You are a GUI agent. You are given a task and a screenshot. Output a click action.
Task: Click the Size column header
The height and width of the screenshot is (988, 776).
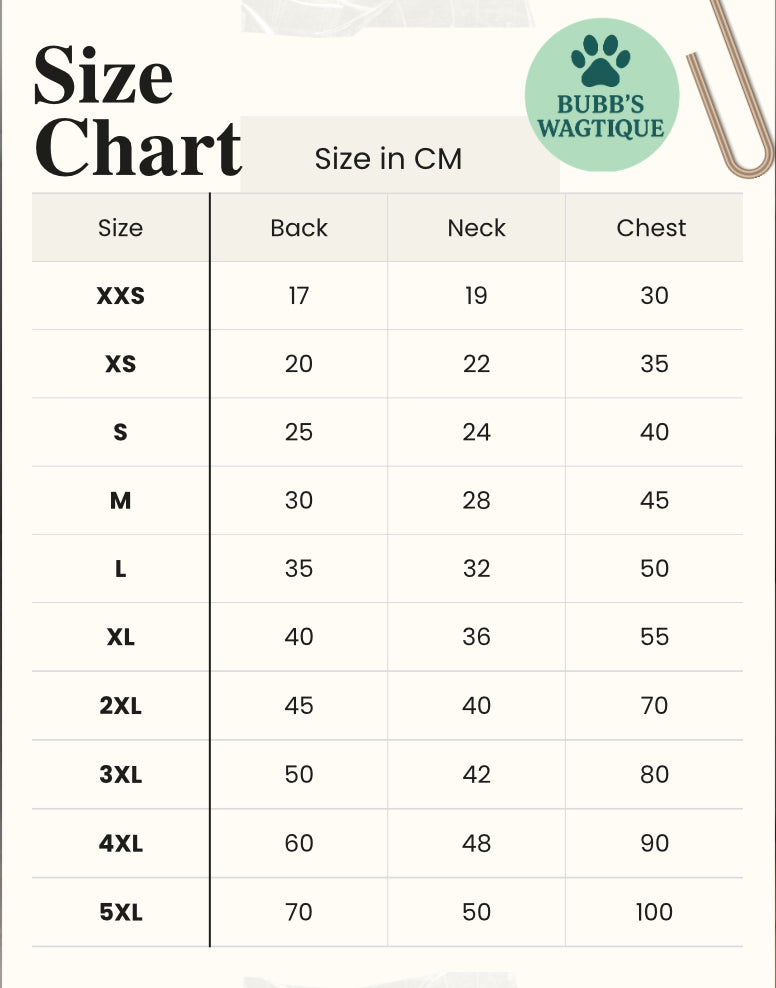[x=120, y=228]
